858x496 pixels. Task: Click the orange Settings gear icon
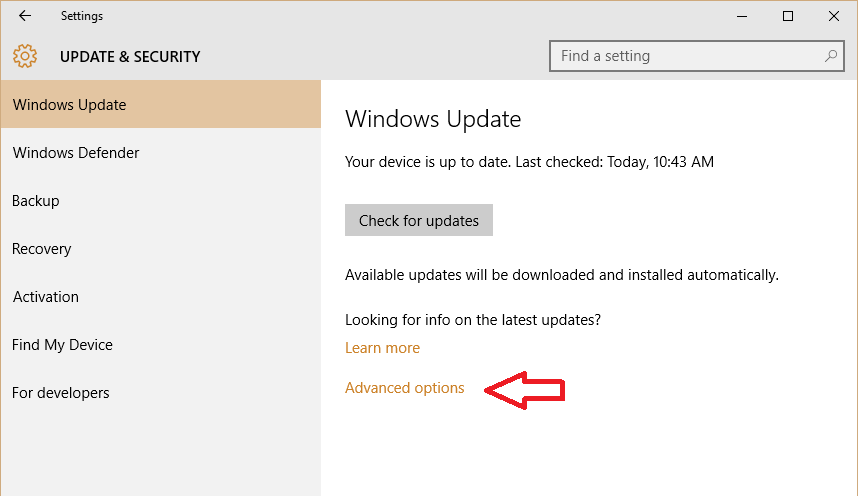(x=25, y=56)
